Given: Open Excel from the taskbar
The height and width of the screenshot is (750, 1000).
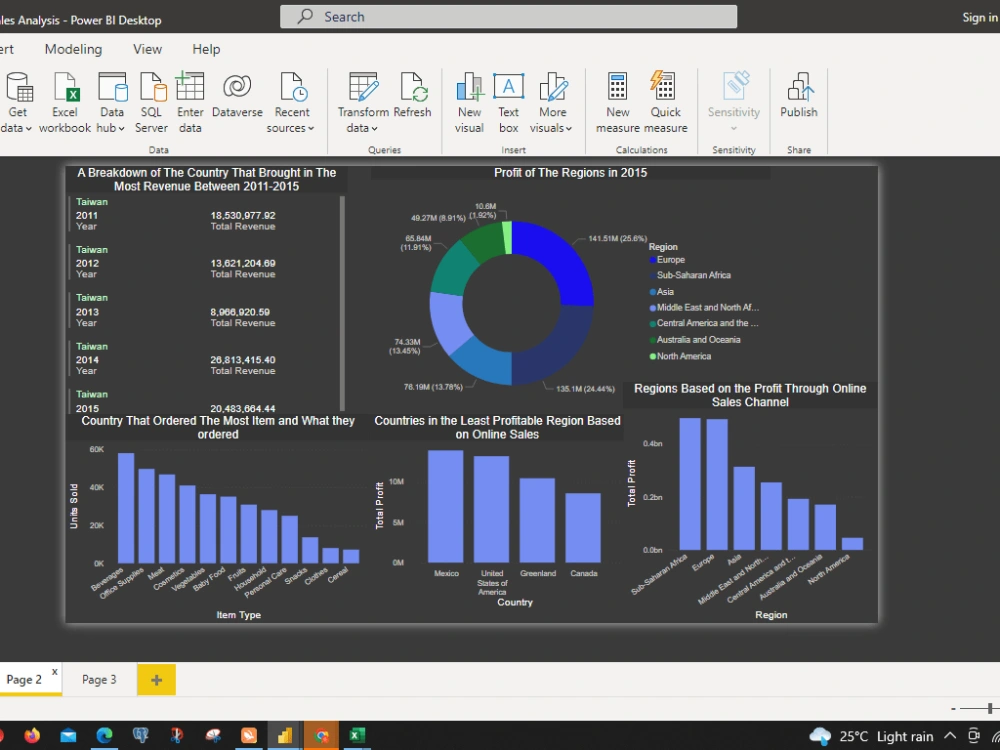Looking at the screenshot, I should coord(357,736).
